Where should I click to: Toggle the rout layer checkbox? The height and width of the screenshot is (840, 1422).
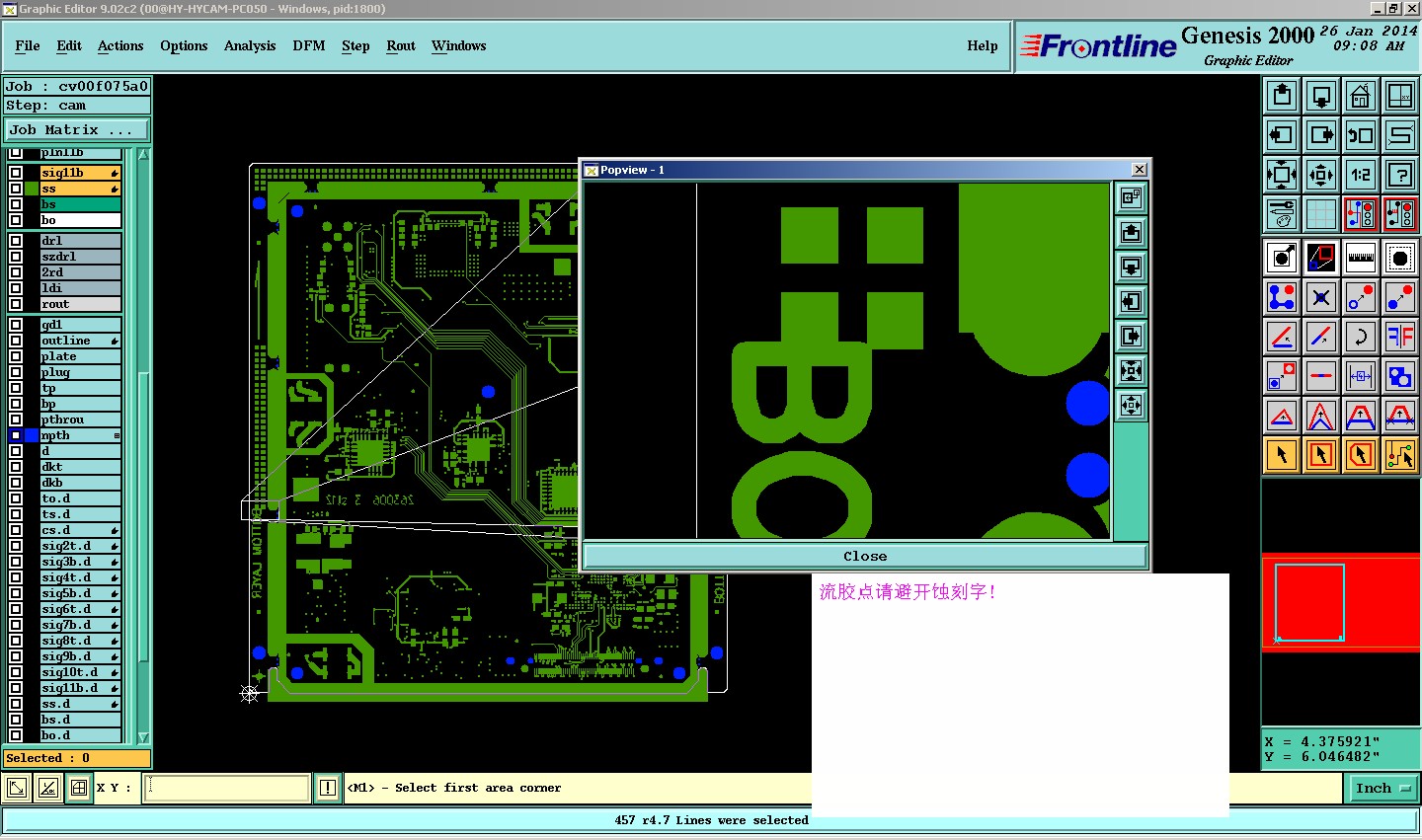pos(16,304)
